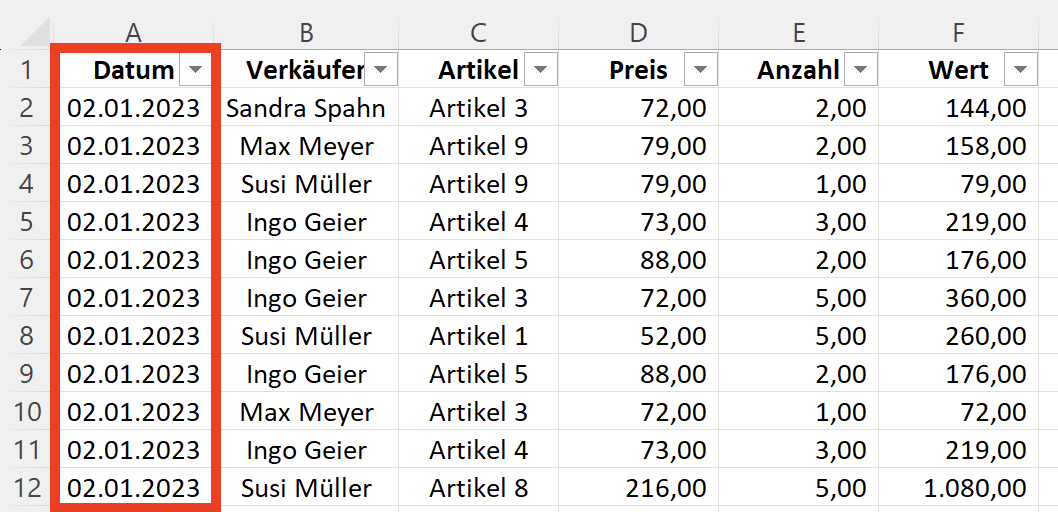Image resolution: width=1058 pixels, height=512 pixels.
Task: Click Artikel 1 in row 8
Action: point(478,335)
